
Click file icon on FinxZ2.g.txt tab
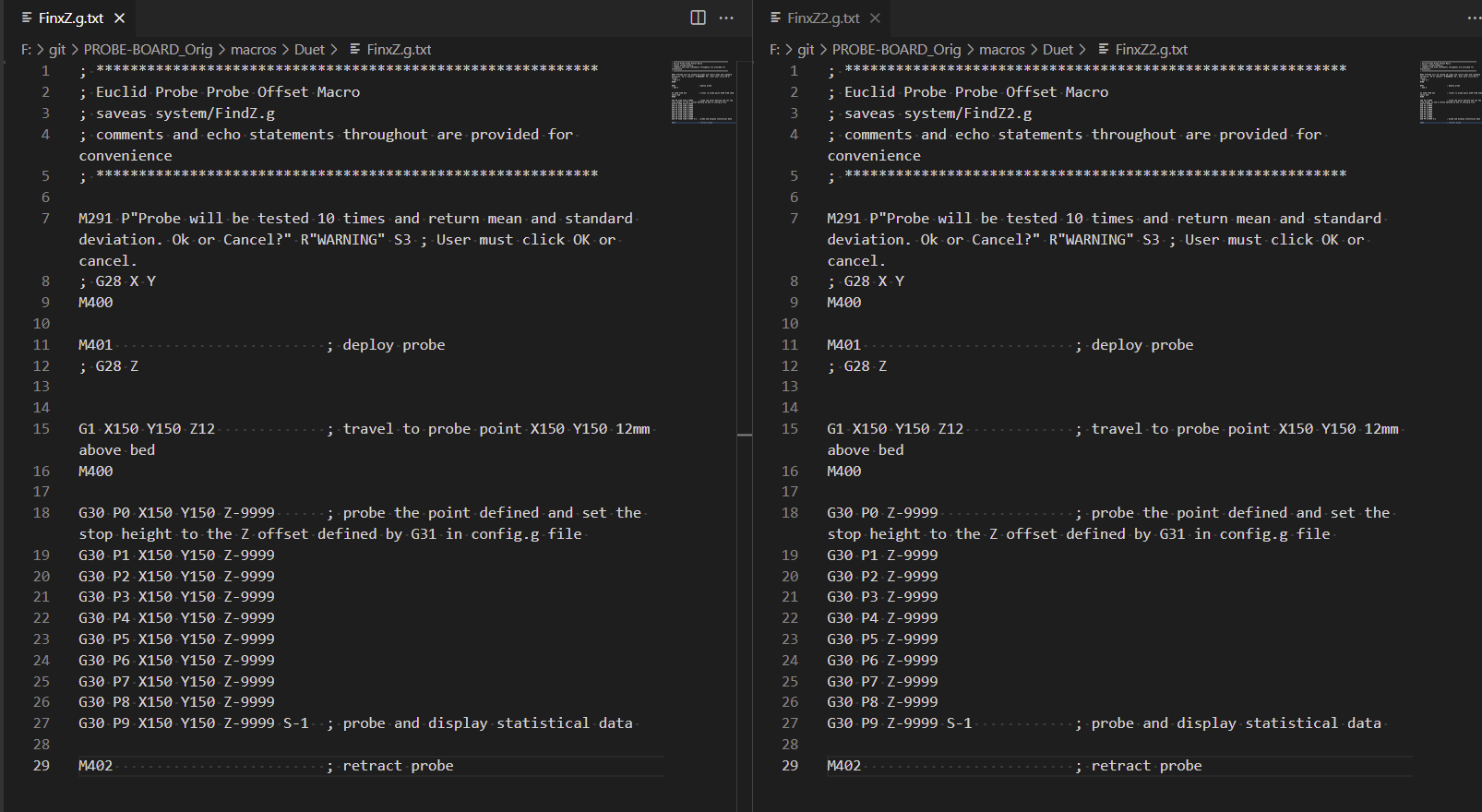[x=775, y=18]
